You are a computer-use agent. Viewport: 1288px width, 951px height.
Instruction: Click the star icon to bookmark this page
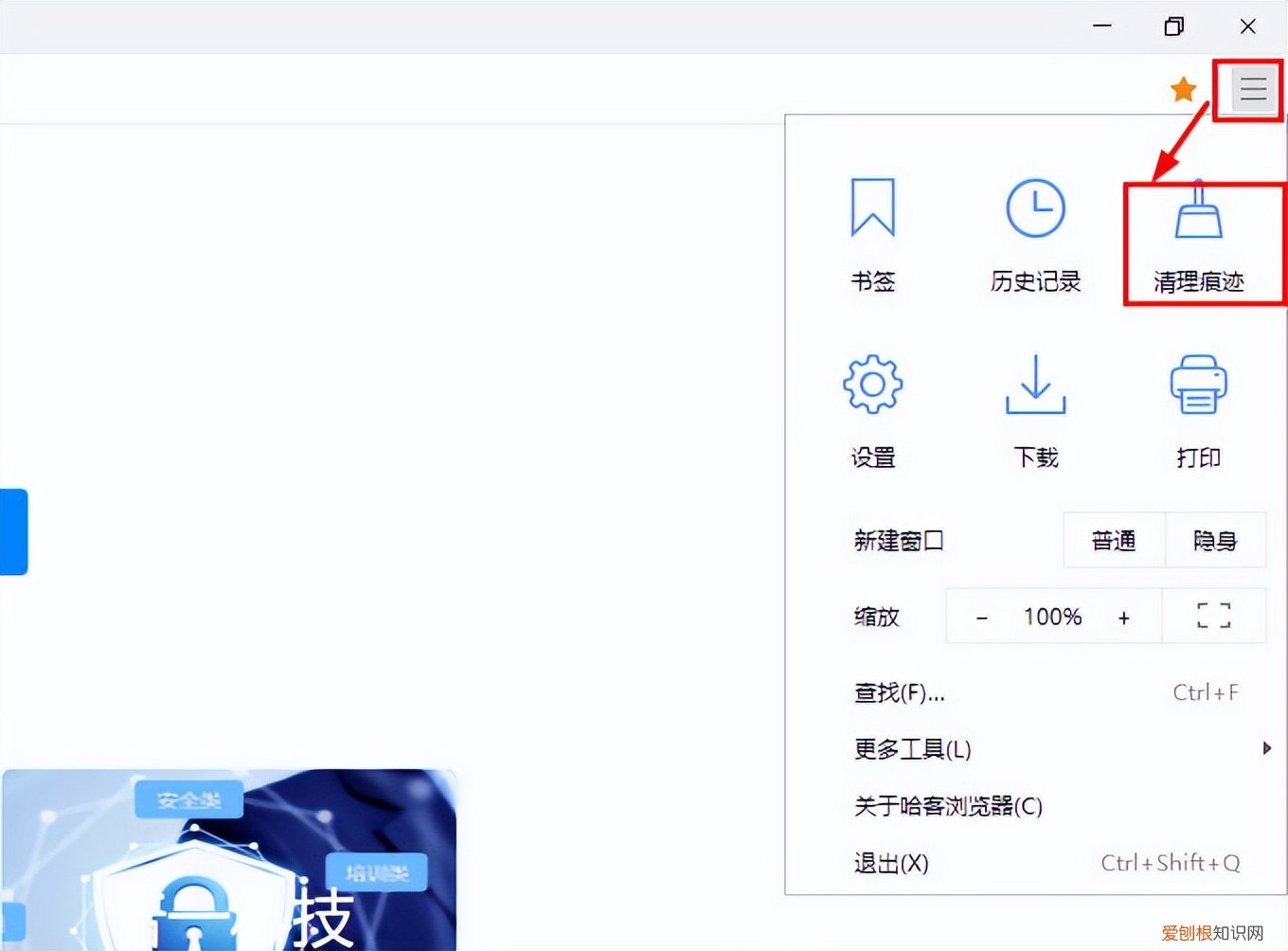[1183, 88]
